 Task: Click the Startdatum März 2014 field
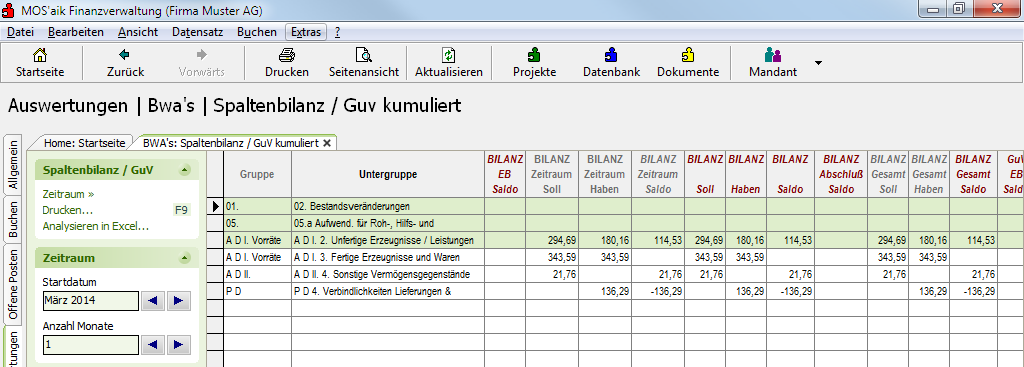(90, 301)
